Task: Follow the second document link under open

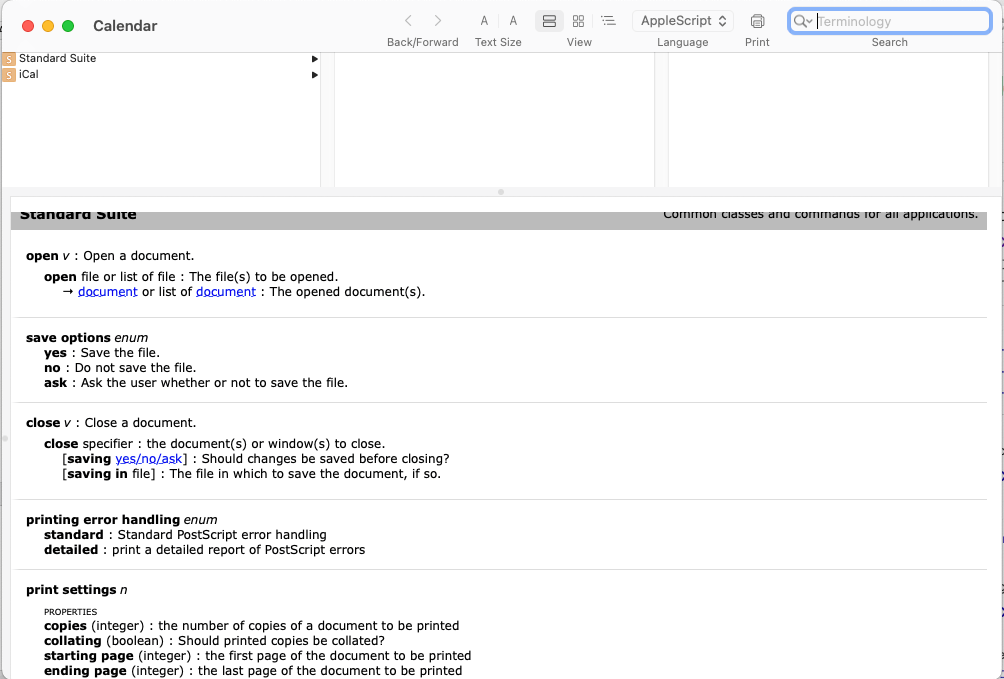Action: 226,292
